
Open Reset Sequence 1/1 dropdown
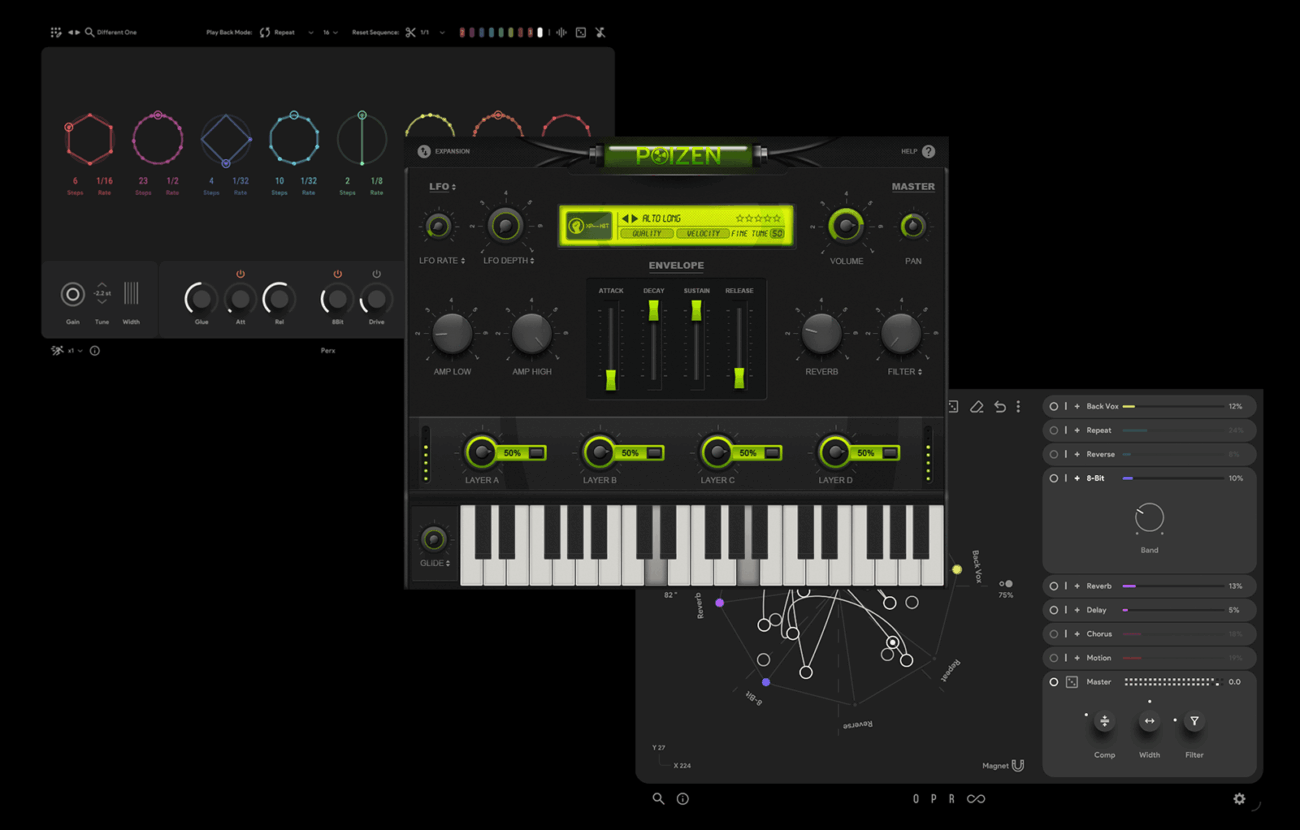[432, 32]
